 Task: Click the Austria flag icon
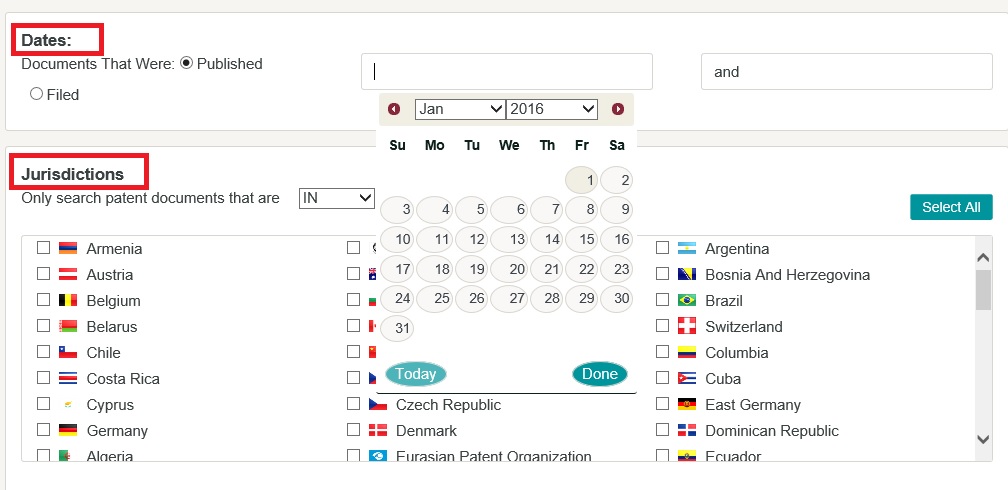(68, 274)
